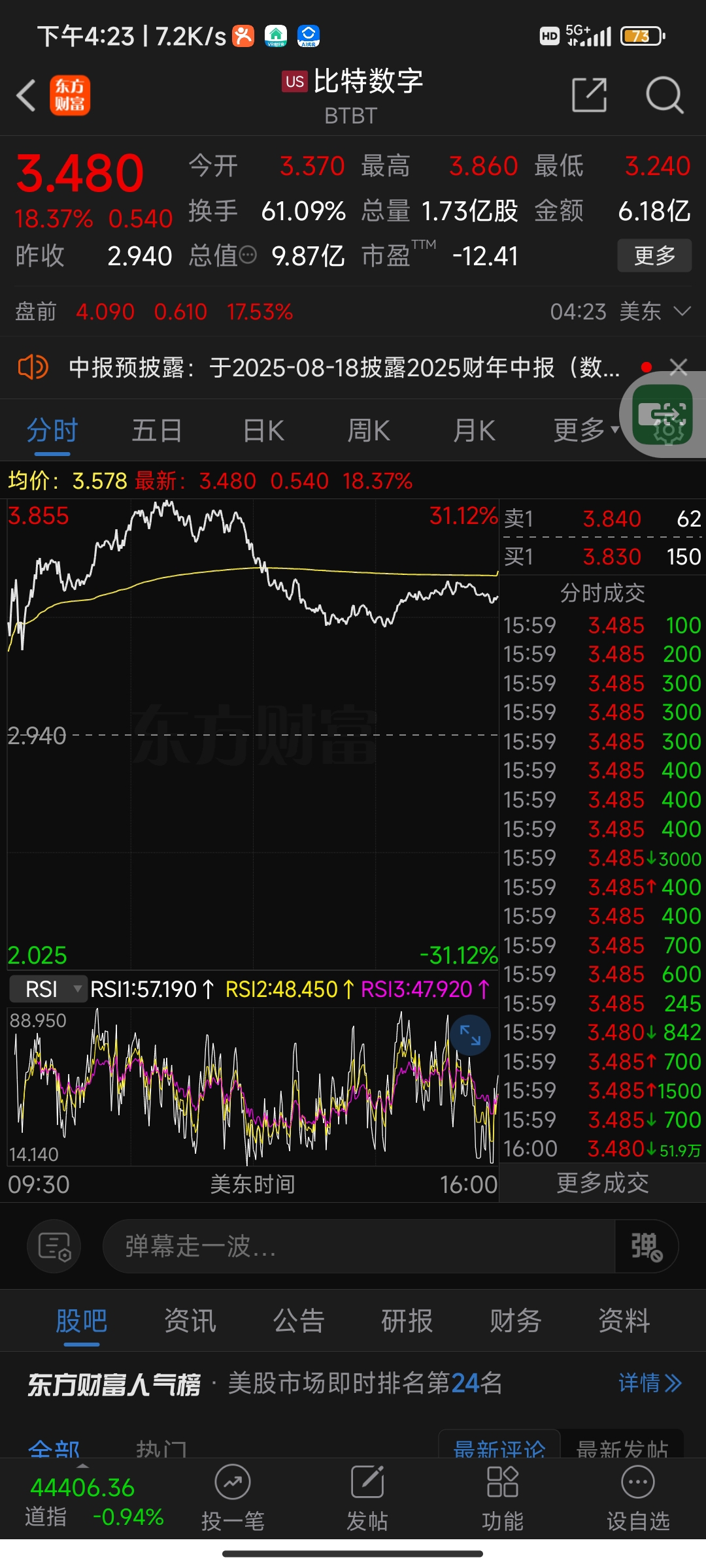Toggle the 弹 danmaku button
Viewport: 706px width, 1568px height.
click(646, 1246)
